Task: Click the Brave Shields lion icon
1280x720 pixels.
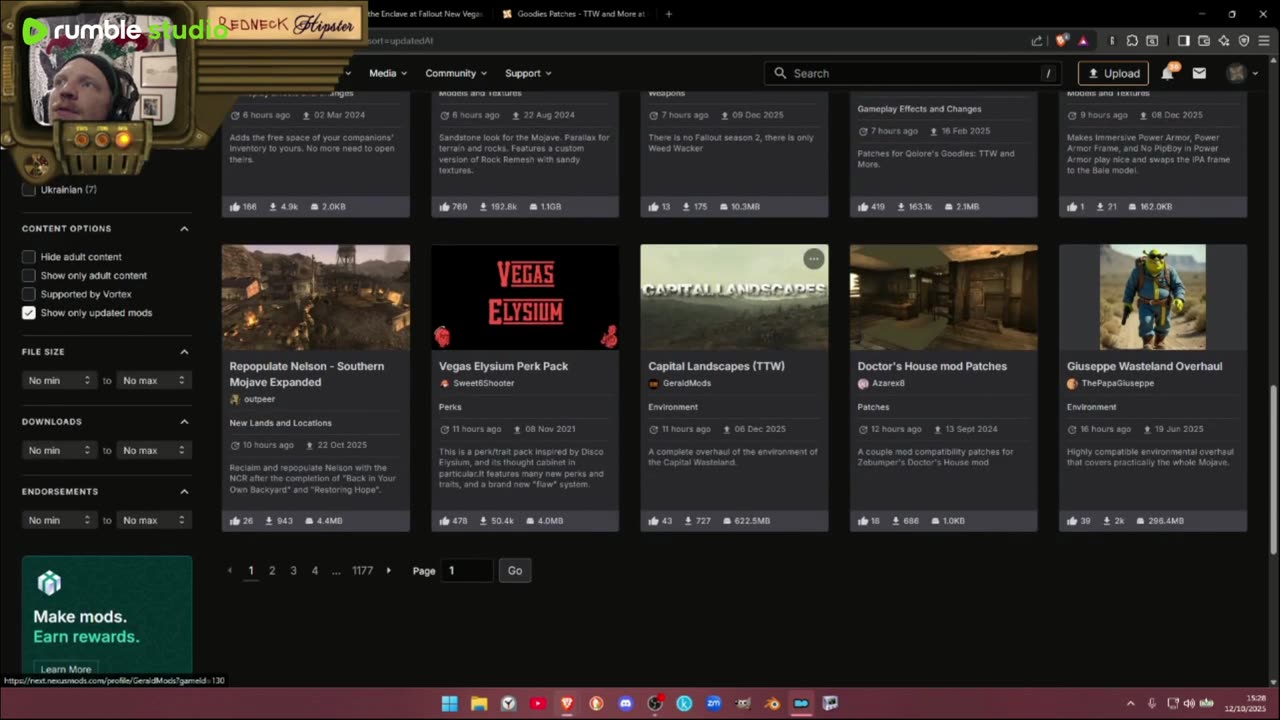Action: coord(1062,41)
